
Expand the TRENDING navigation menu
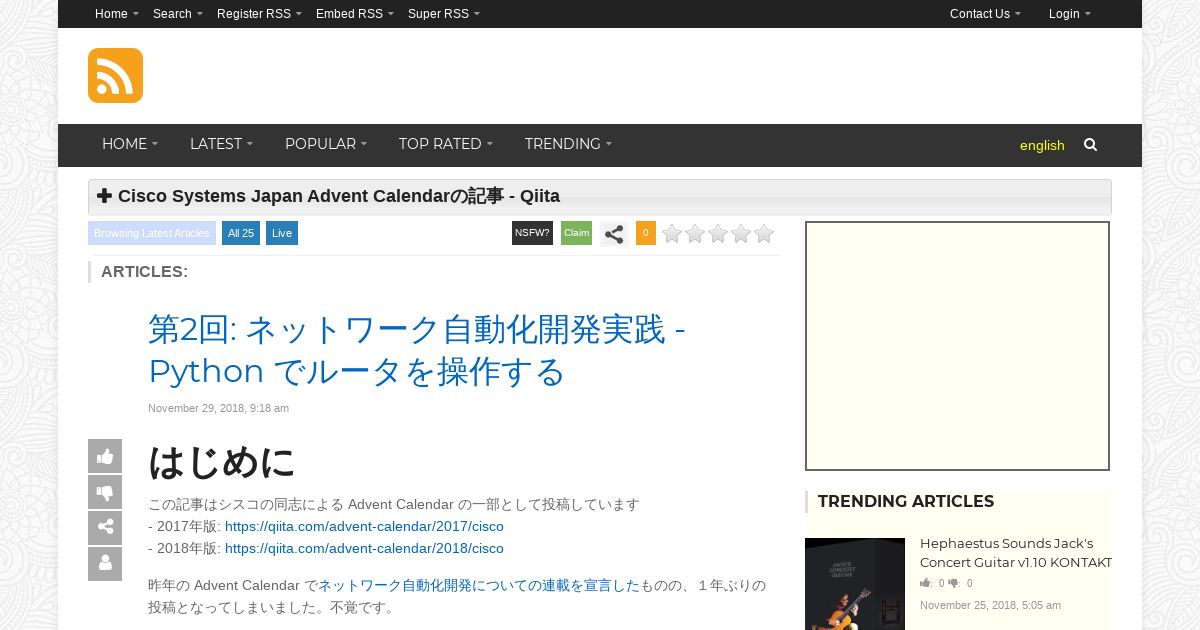[x=568, y=144]
